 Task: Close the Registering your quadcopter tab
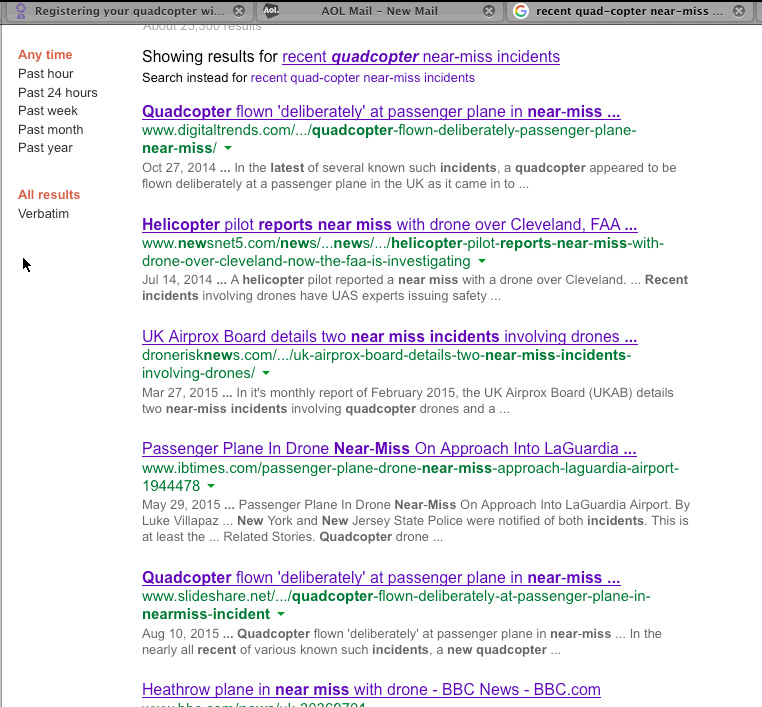coord(239,11)
